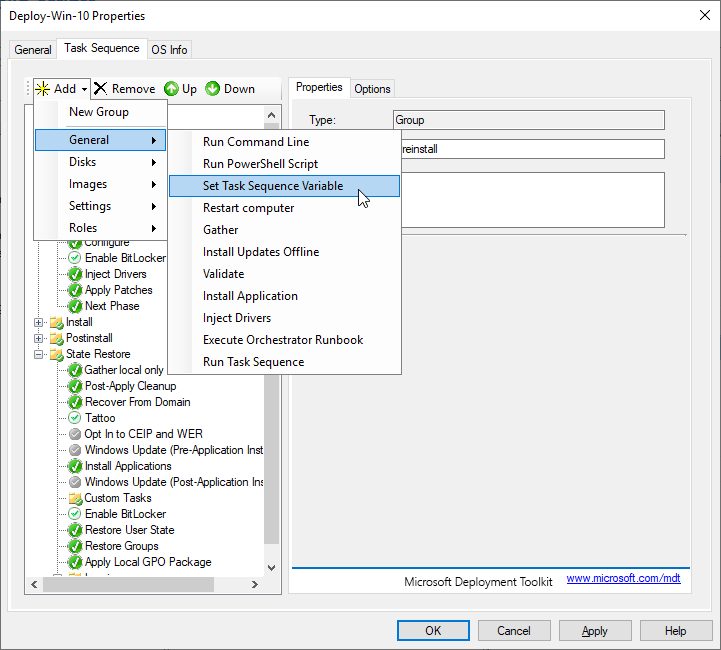This screenshot has width=721, height=650.
Task: Click the Remove X icon in toolbar
Action: (100, 89)
